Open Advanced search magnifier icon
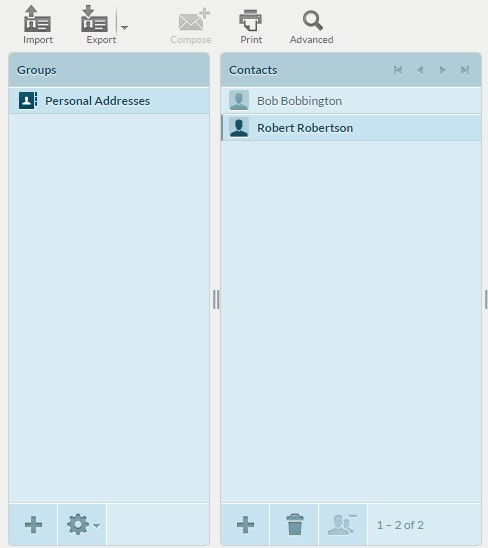The image size is (488, 548). click(312, 20)
